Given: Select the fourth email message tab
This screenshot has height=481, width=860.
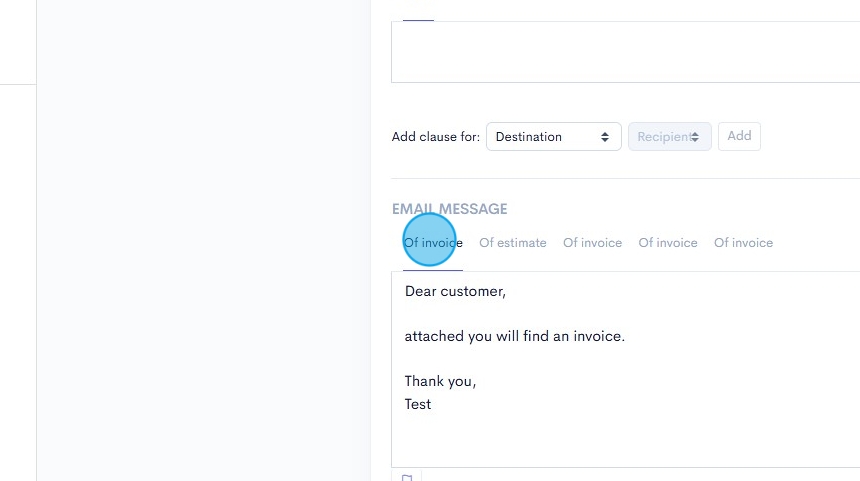Looking at the screenshot, I should [668, 243].
